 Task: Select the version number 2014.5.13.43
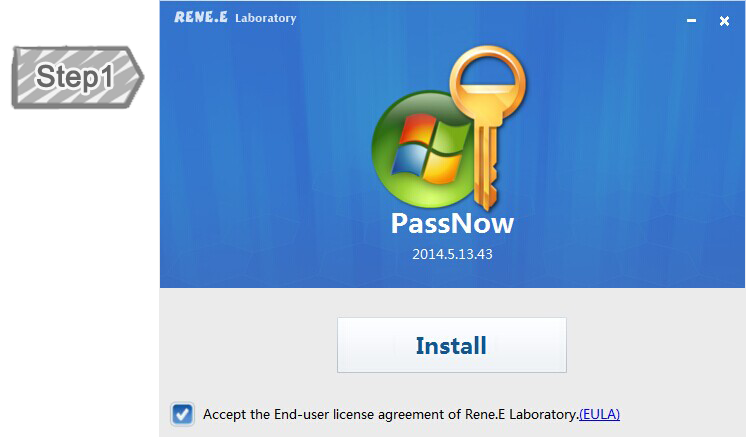pyautogui.click(x=452, y=254)
